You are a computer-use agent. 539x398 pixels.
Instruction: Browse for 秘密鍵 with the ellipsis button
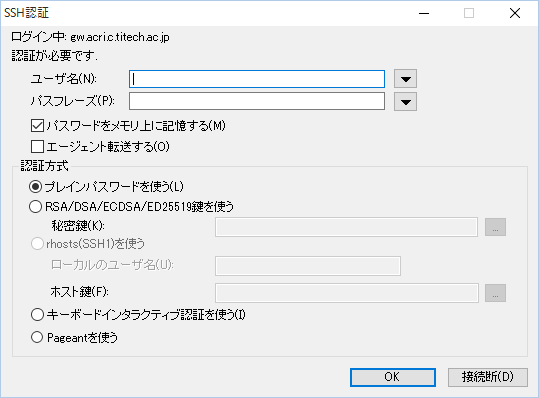(x=495, y=227)
